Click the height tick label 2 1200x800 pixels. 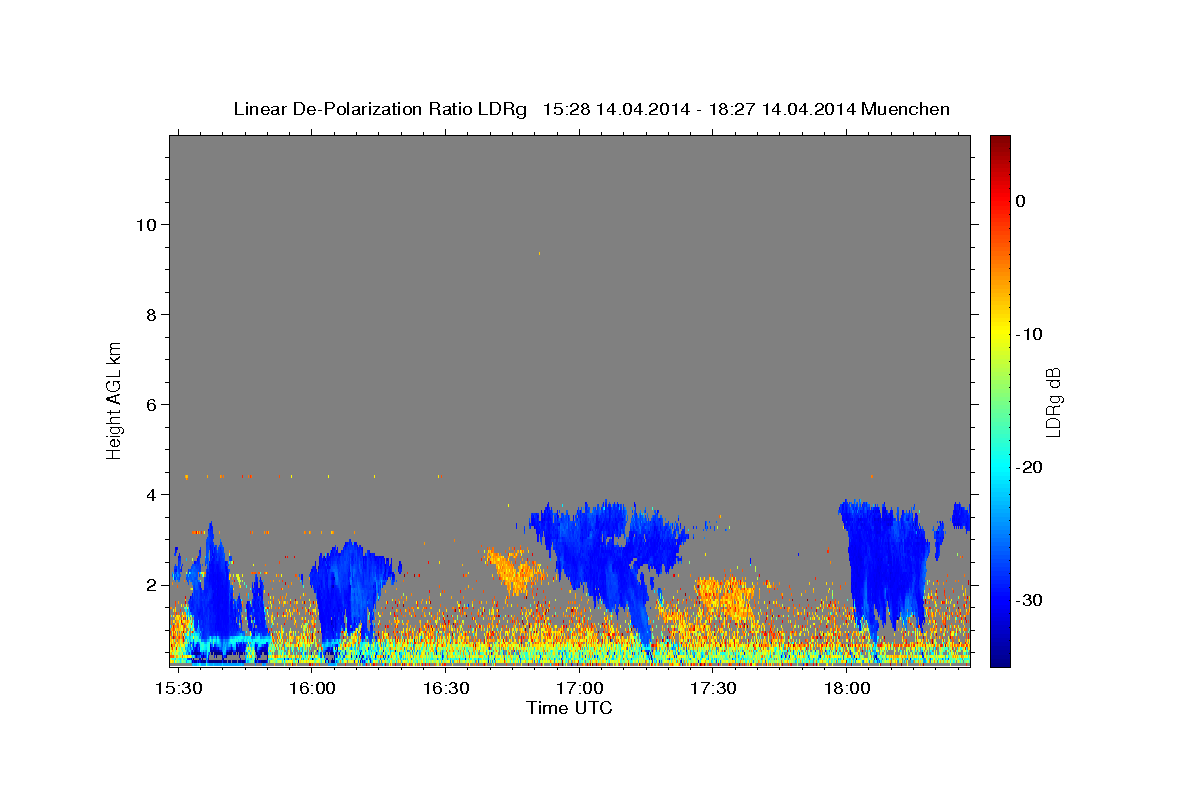tap(152, 584)
